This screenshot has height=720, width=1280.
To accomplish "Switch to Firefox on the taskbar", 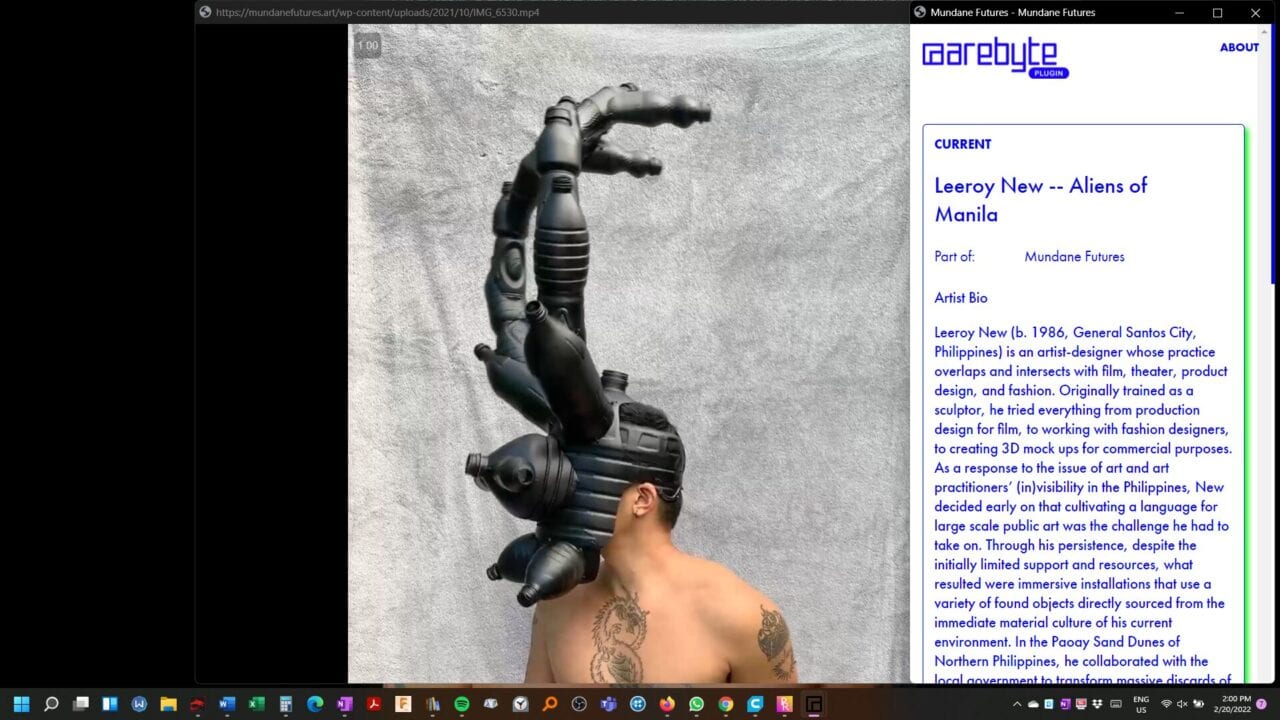I will (x=667, y=704).
